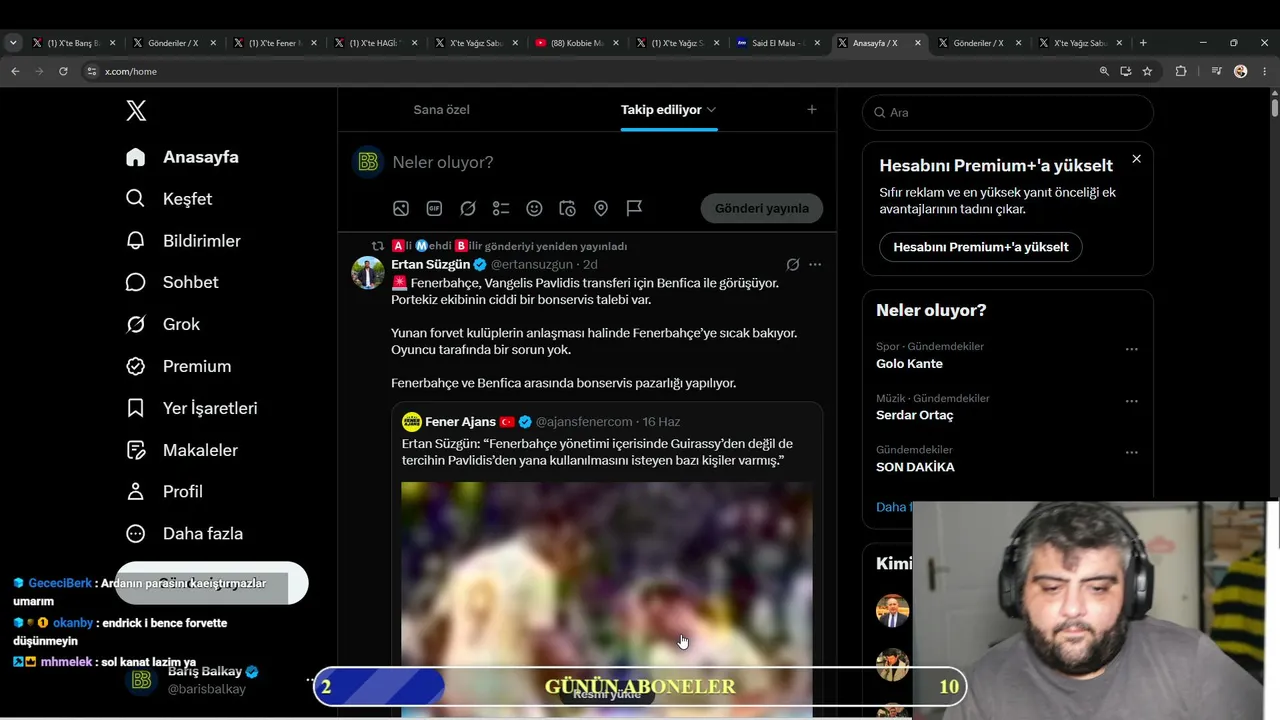Go to Profil page

pyautogui.click(x=164, y=492)
